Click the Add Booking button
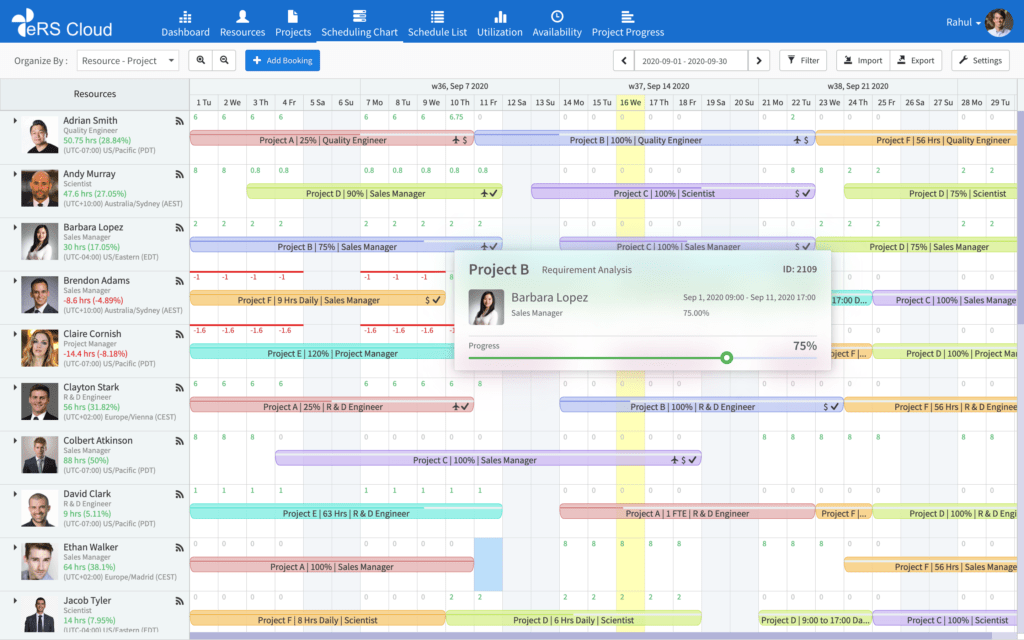 click(x=282, y=61)
